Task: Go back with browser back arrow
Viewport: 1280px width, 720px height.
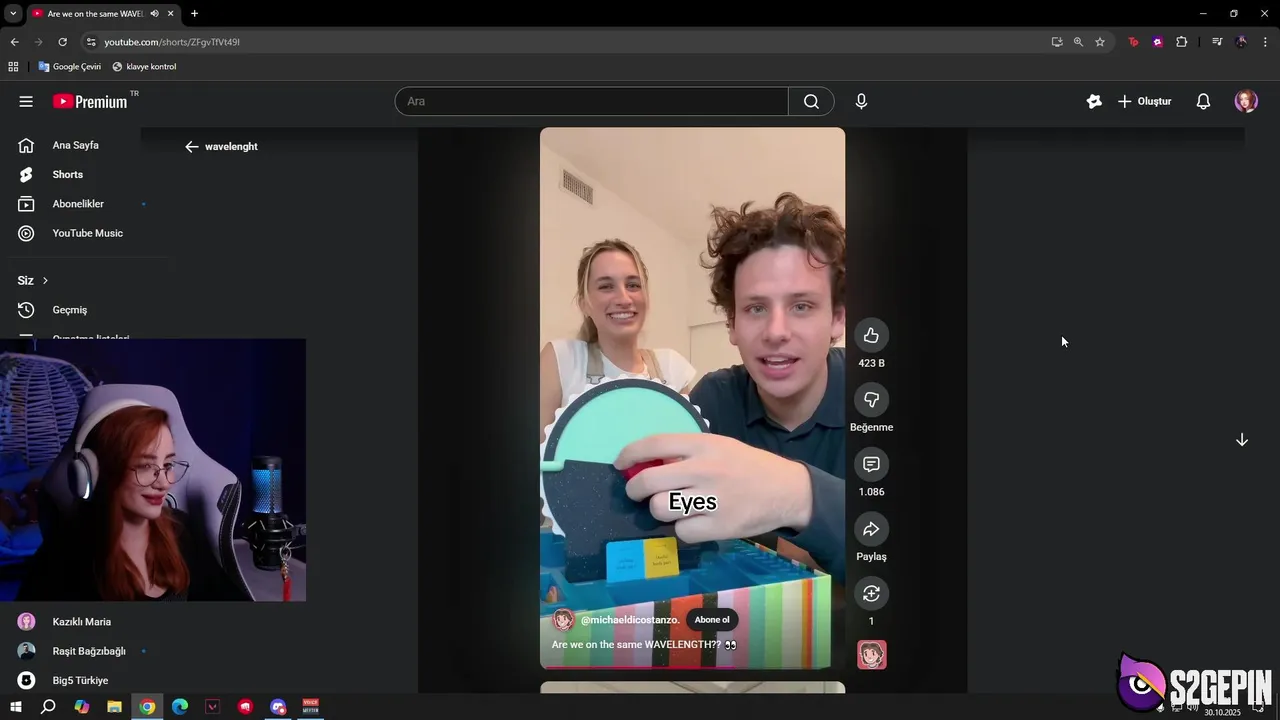Action: (14, 42)
